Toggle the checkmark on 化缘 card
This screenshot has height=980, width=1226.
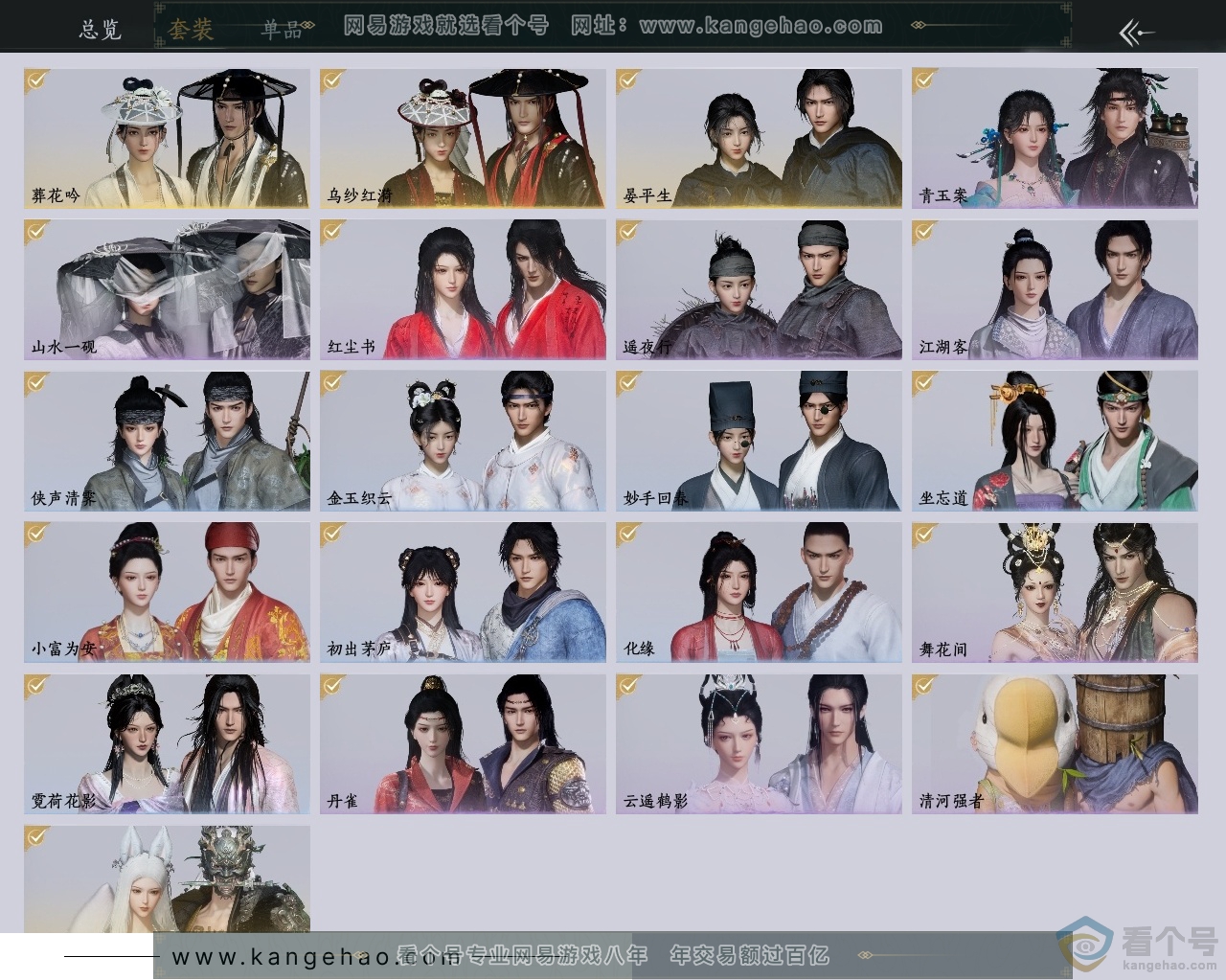click(629, 534)
